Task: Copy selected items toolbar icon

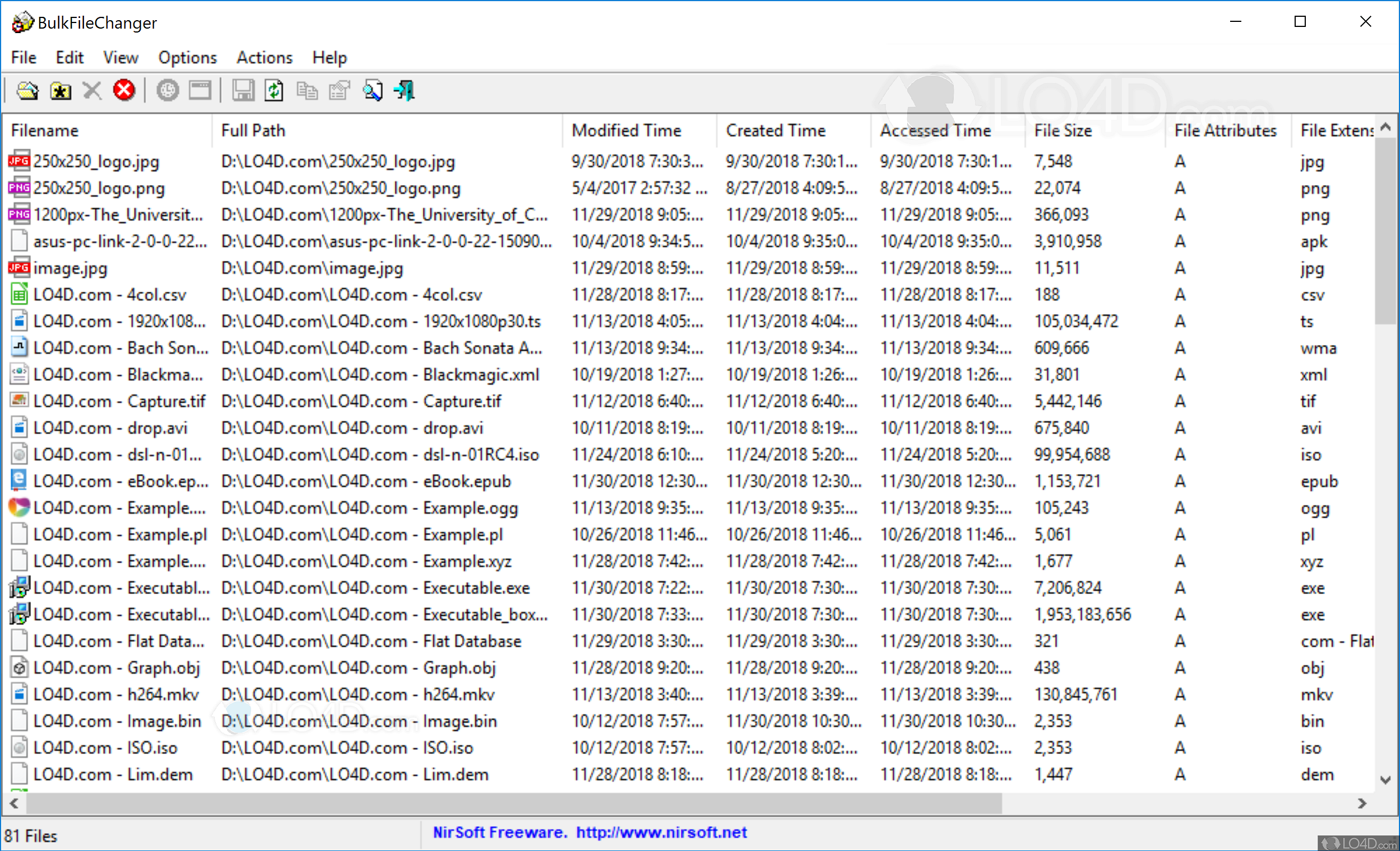Action: coord(307,90)
